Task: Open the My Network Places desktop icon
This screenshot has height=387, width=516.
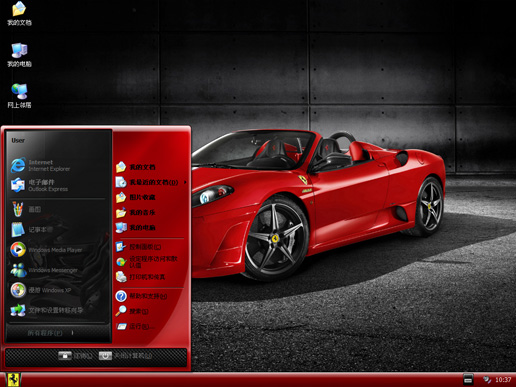Action: [x=19, y=96]
